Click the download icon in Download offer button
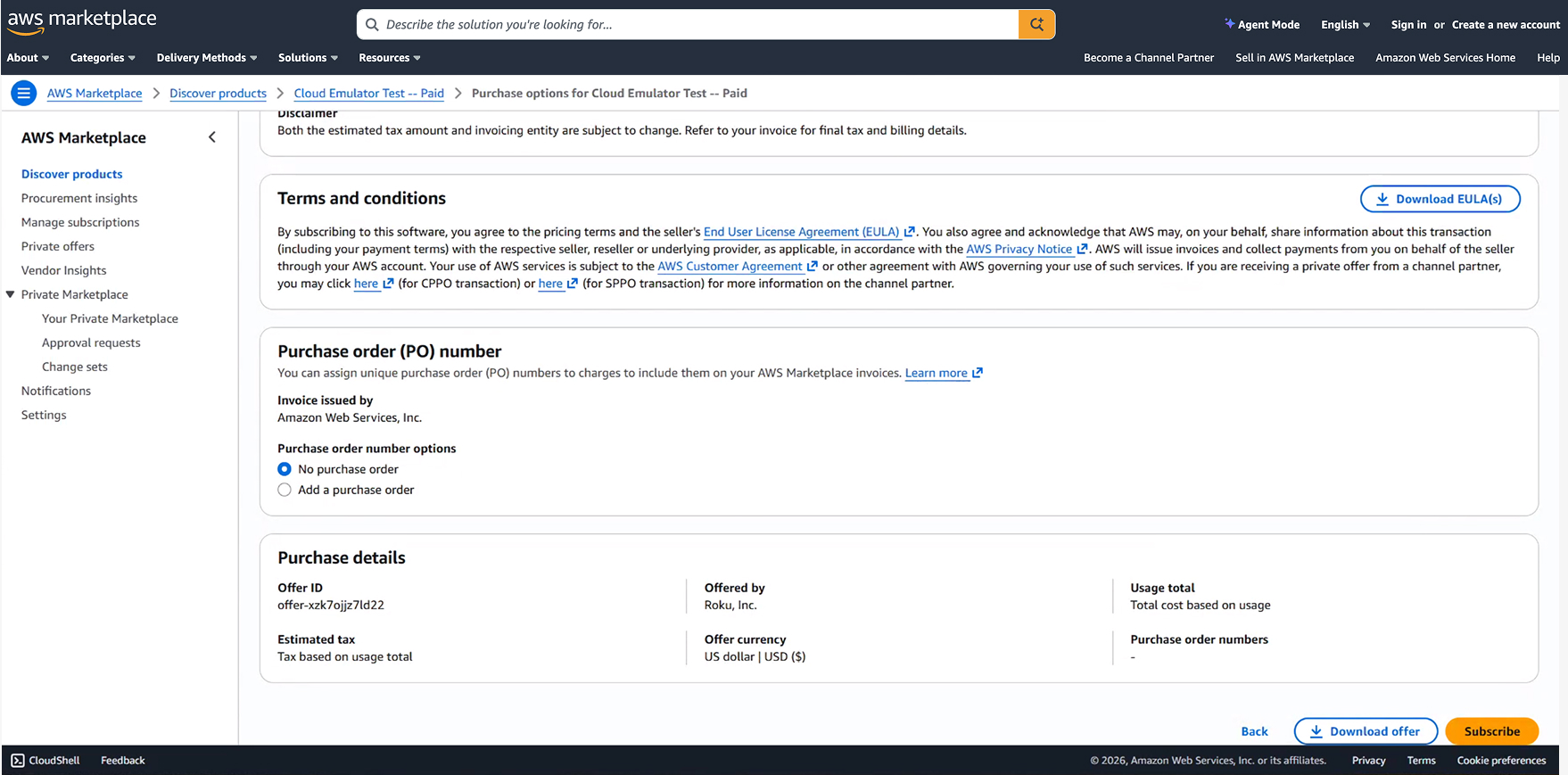The image size is (1568, 775). (x=1316, y=731)
